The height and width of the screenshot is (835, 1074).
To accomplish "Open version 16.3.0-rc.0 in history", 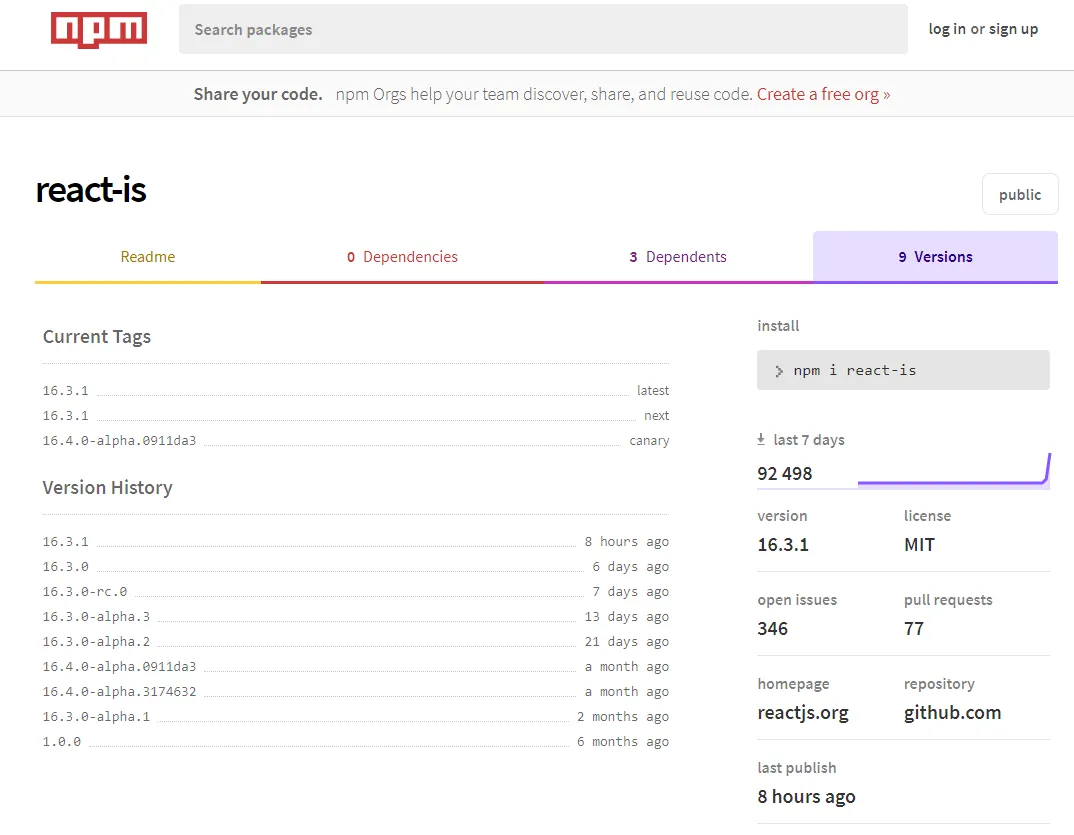I will 85,592.
